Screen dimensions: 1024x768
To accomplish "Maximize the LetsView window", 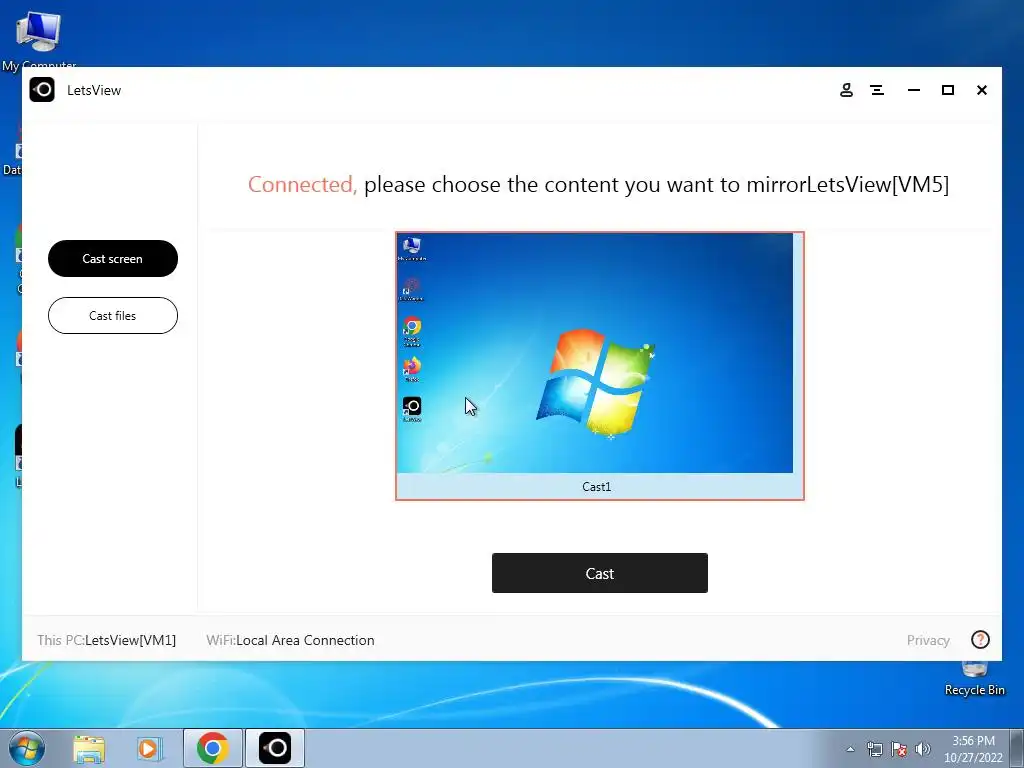I will pos(948,90).
